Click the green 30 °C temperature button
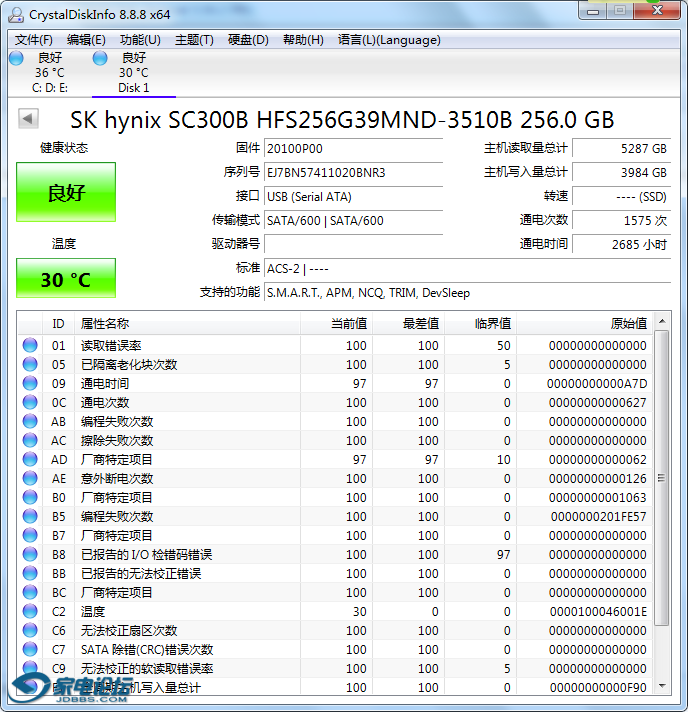The image size is (688, 712). click(66, 278)
